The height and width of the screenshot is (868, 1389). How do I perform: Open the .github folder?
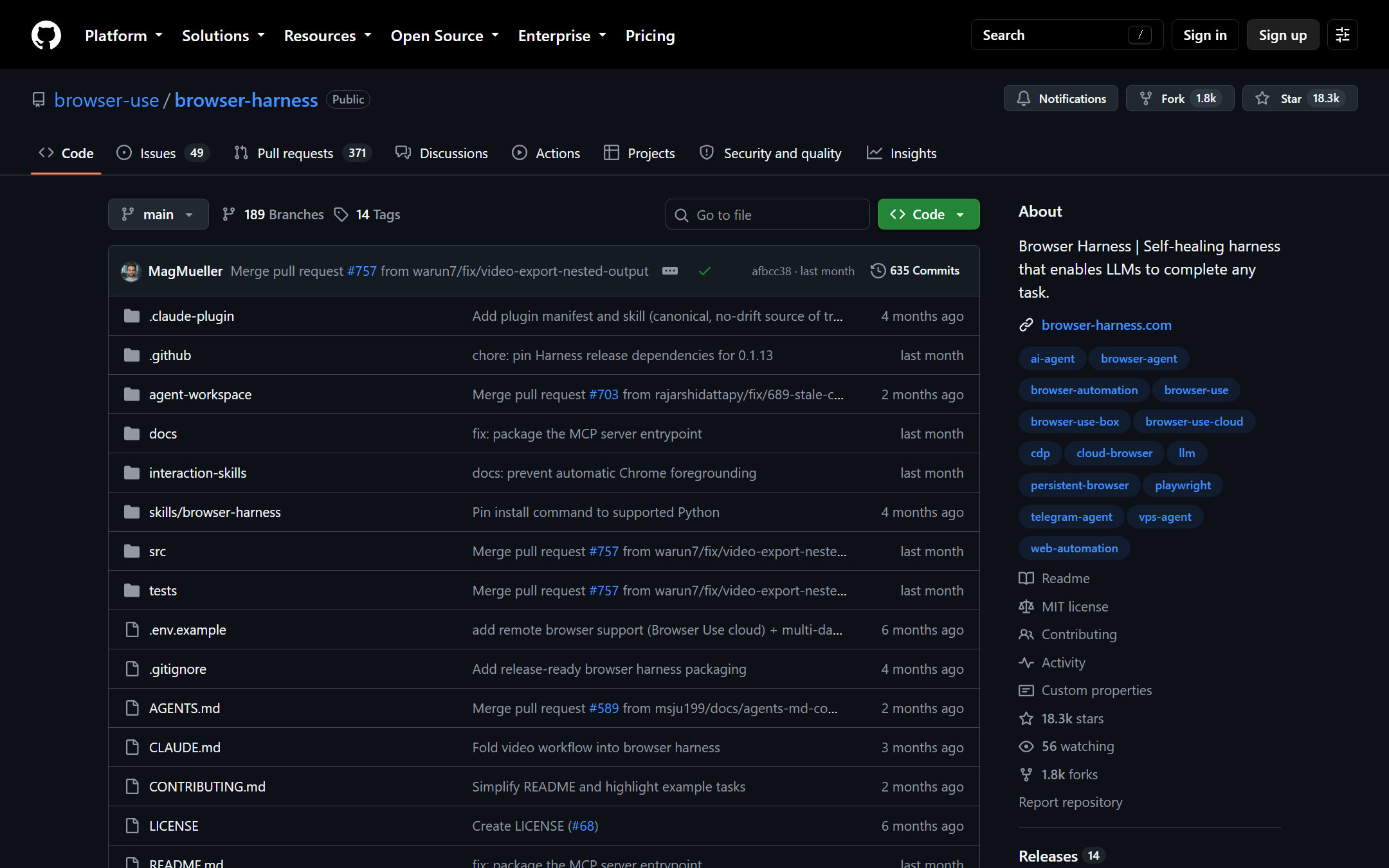(x=170, y=356)
